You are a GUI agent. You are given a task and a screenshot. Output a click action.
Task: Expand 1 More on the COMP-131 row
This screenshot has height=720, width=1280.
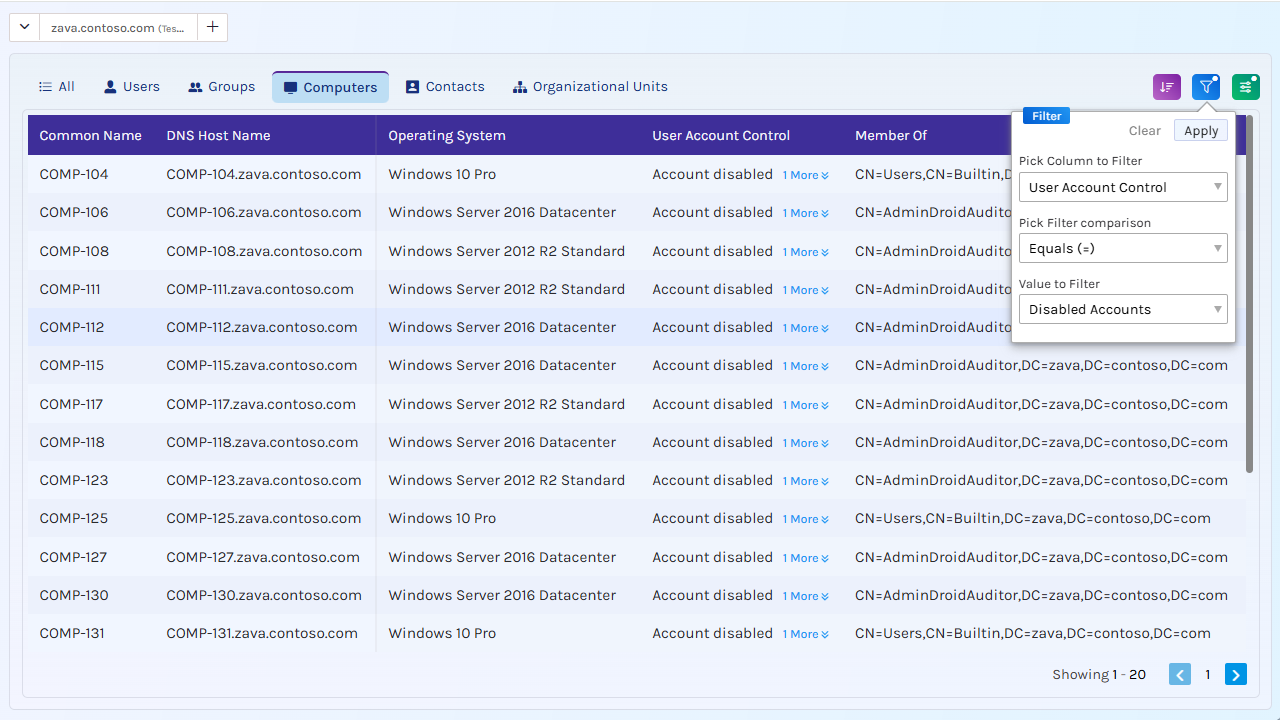click(x=805, y=633)
